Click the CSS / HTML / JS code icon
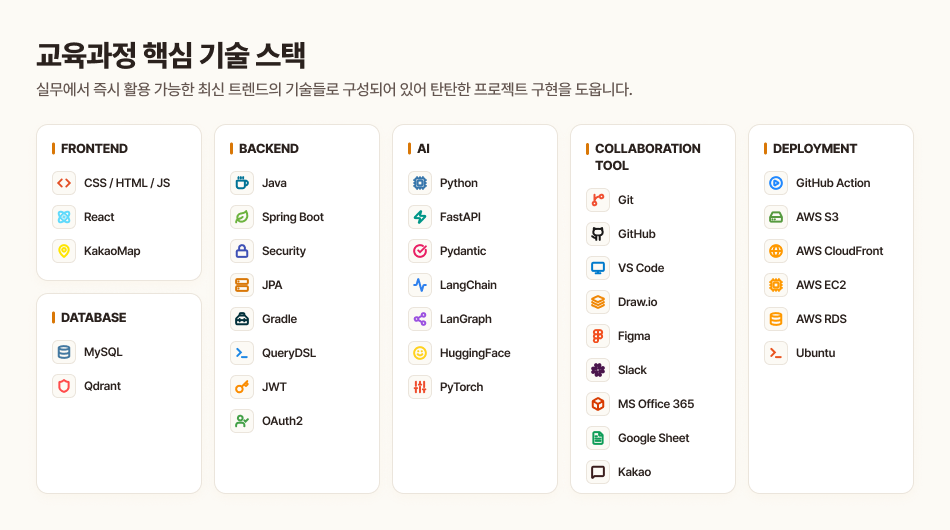 click(64, 183)
